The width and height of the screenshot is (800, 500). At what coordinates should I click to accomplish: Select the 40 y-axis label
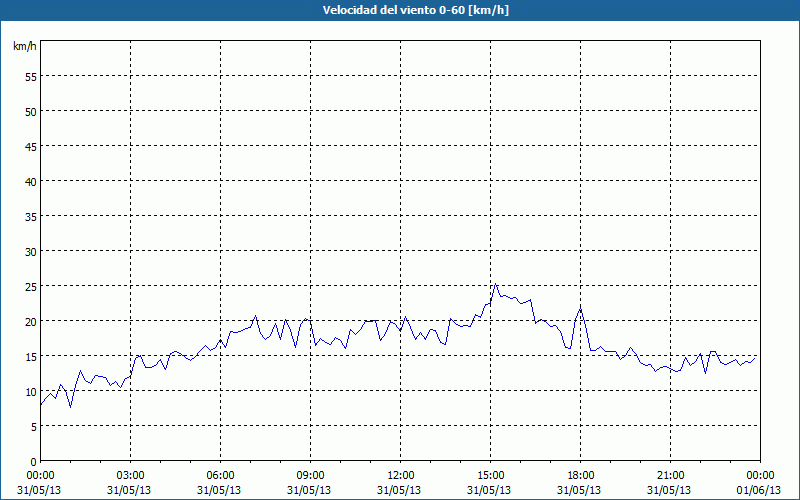click(x=31, y=182)
